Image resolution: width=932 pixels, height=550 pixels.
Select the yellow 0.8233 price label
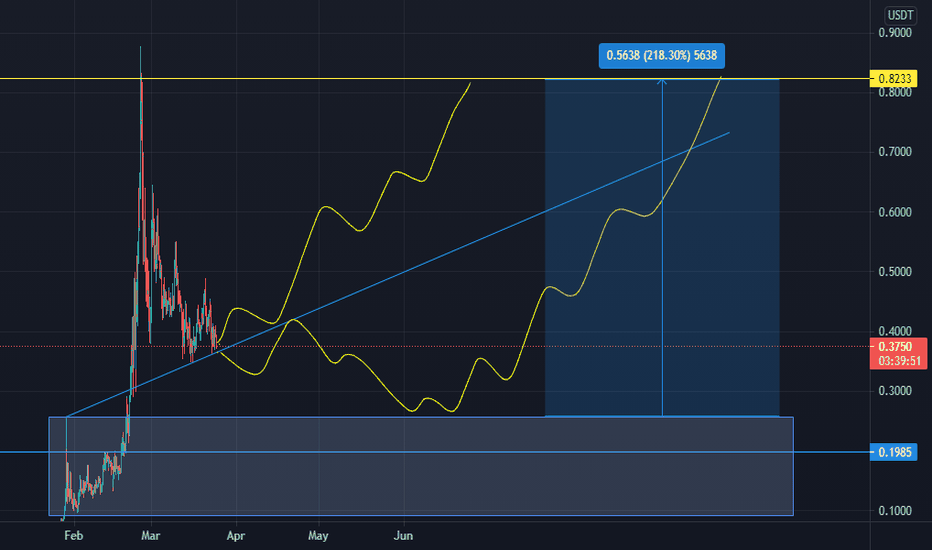[895, 78]
